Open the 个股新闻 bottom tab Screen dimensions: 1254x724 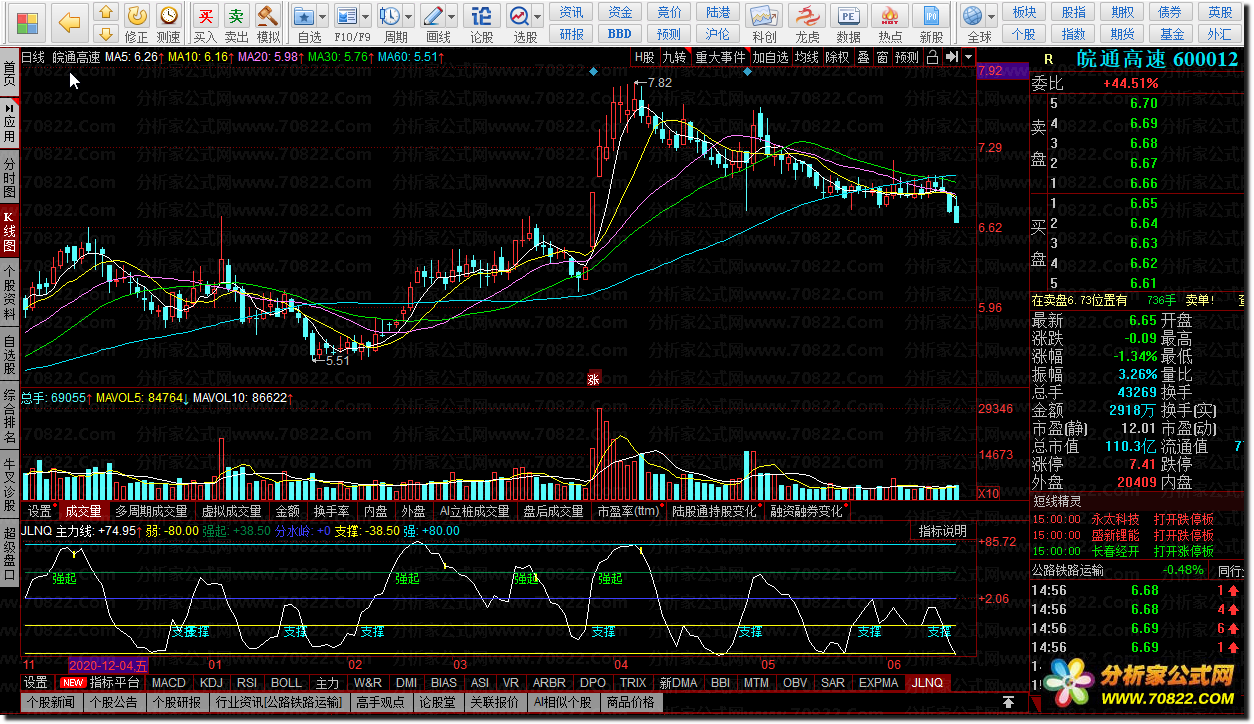click(x=52, y=703)
